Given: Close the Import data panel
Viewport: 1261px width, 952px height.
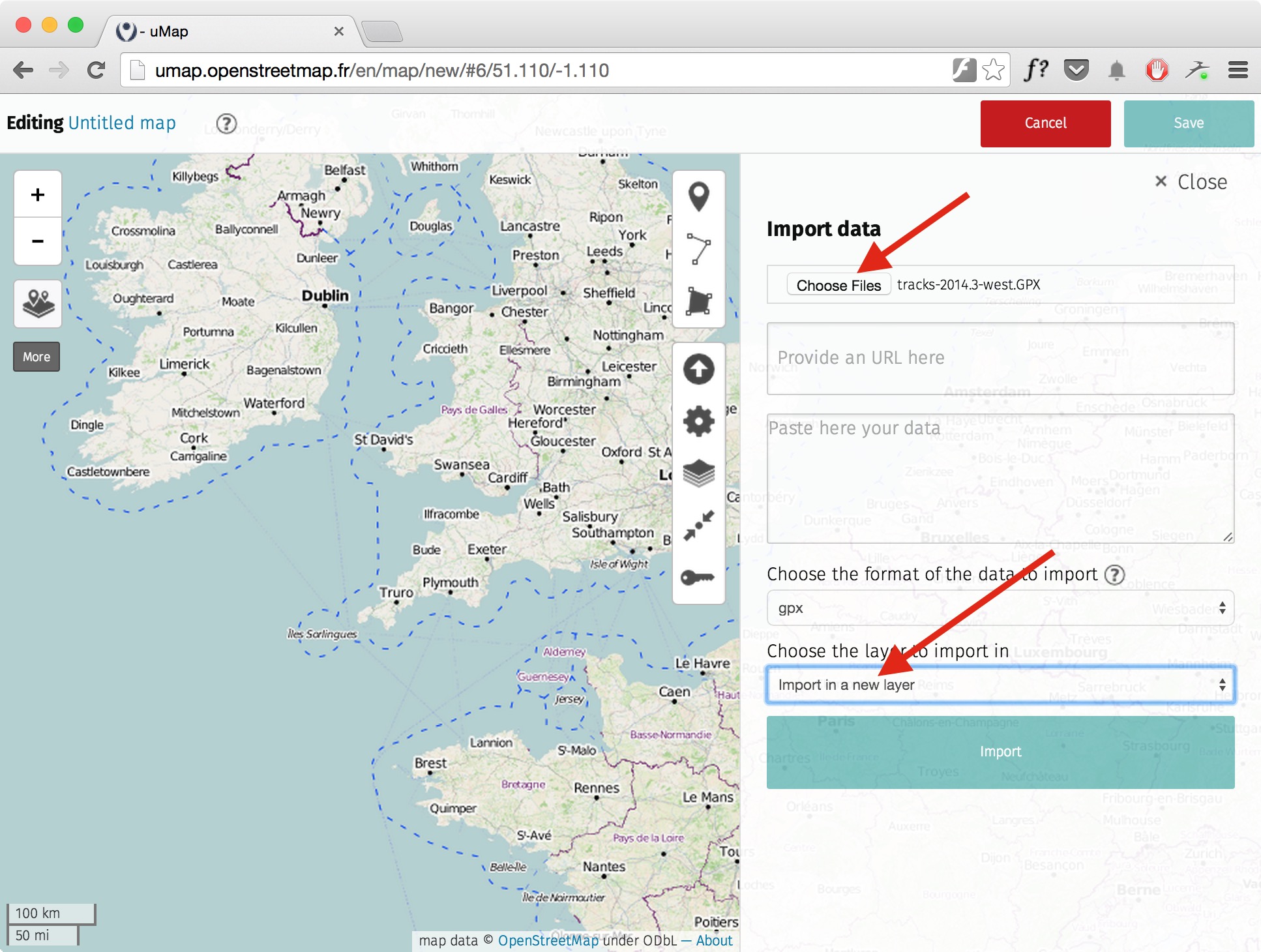Looking at the screenshot, I should [1191, 182].
